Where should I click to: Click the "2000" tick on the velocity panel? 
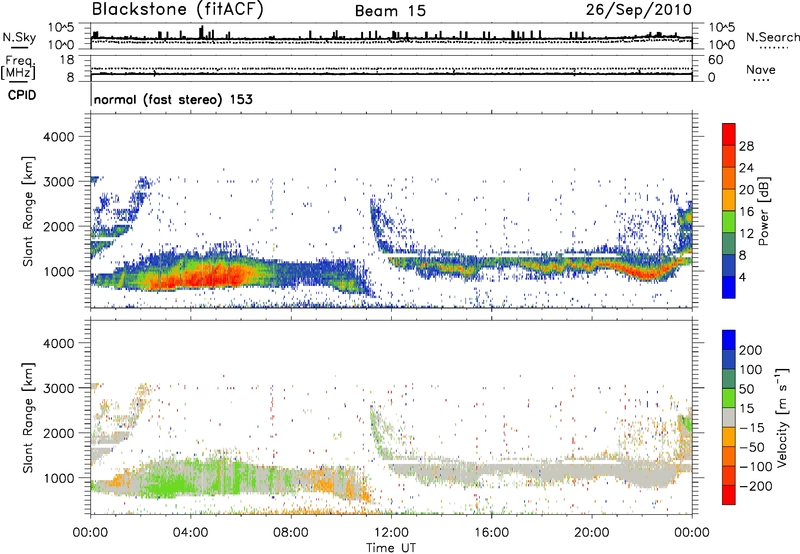pyautogui.click(x=58, y=433)
